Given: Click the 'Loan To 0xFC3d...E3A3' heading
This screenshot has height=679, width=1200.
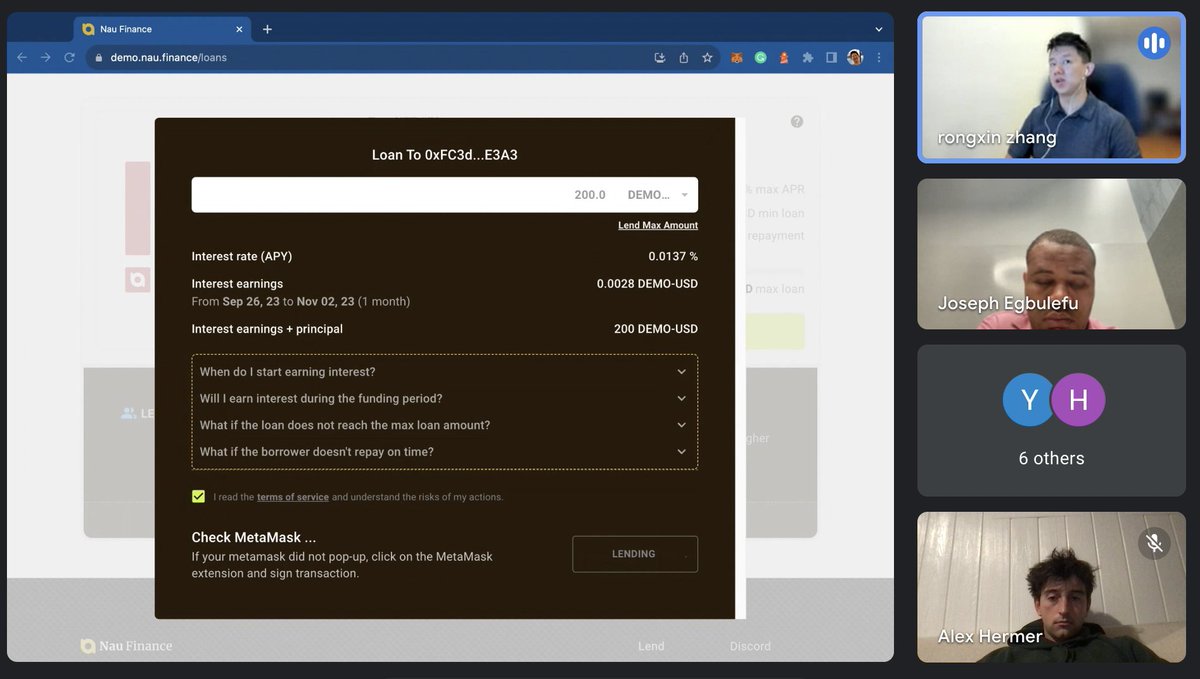Looking at the screenshot, I should (x=445, y=155).
